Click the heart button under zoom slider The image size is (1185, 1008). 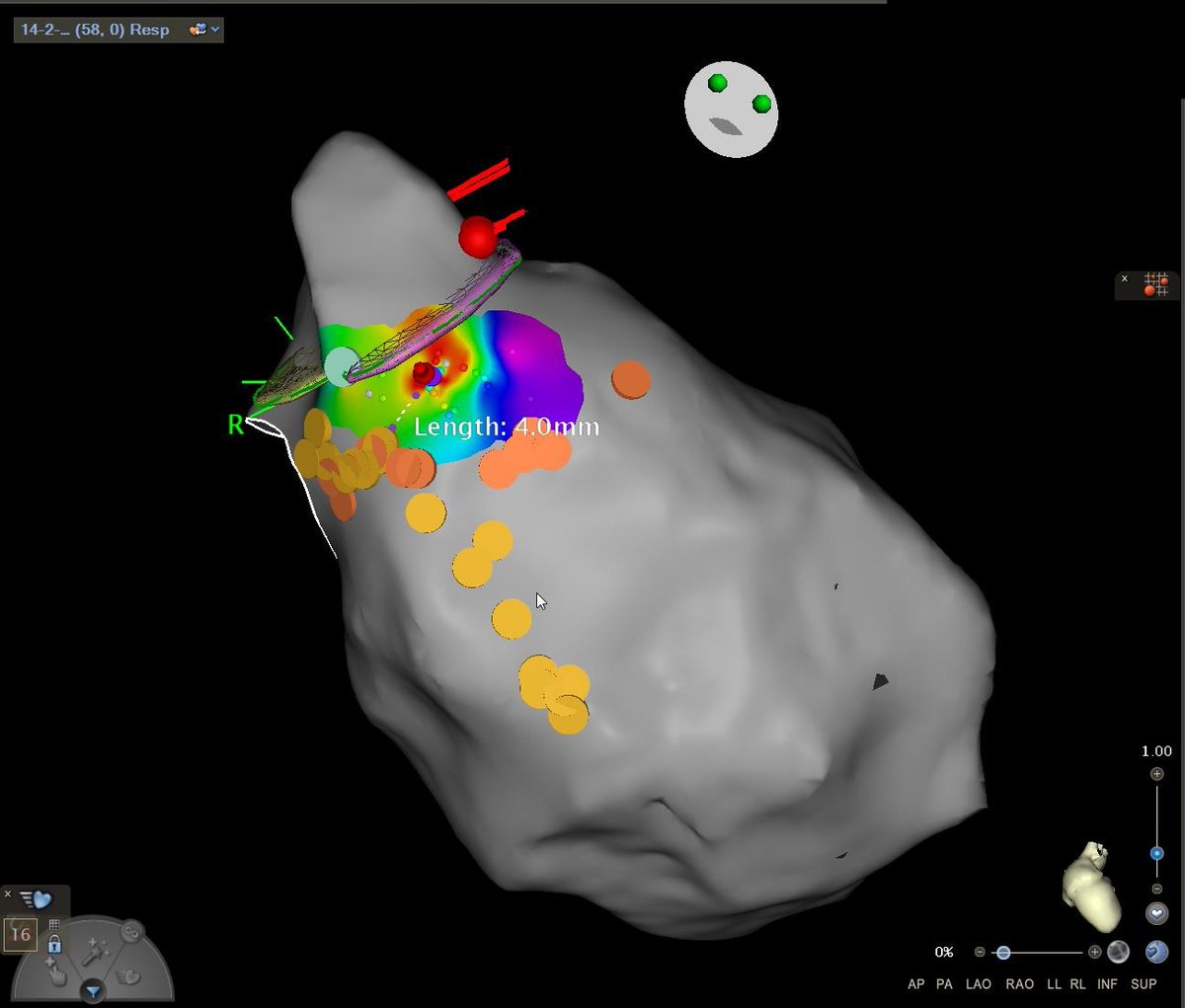tap(1156, 913)
